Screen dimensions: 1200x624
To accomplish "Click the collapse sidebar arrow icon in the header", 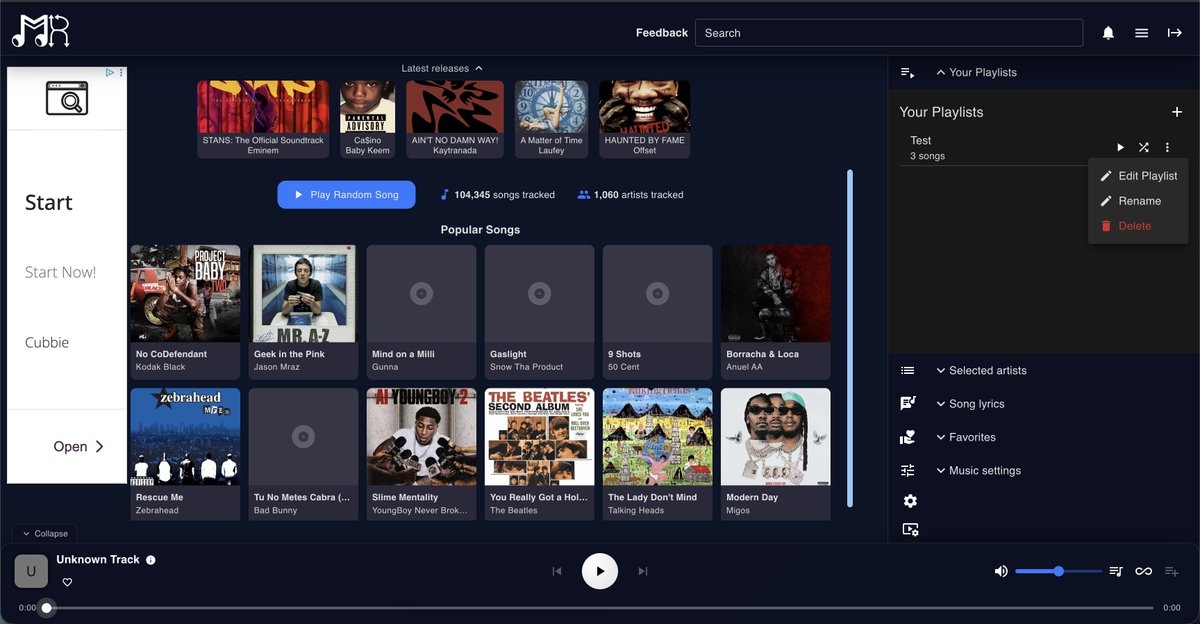I will tap(1175, 33).
